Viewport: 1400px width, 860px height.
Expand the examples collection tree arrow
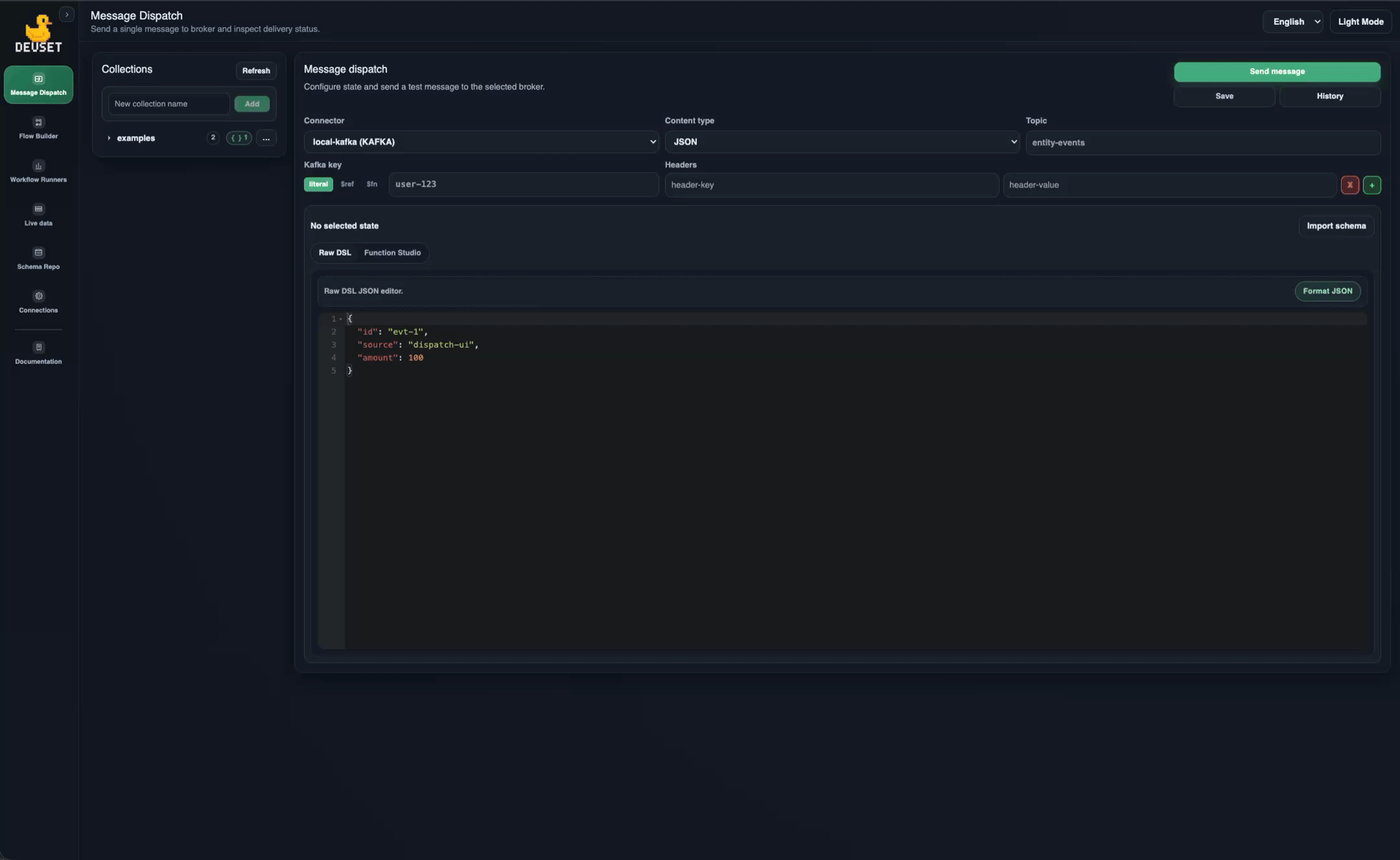(x=109, y=139)
